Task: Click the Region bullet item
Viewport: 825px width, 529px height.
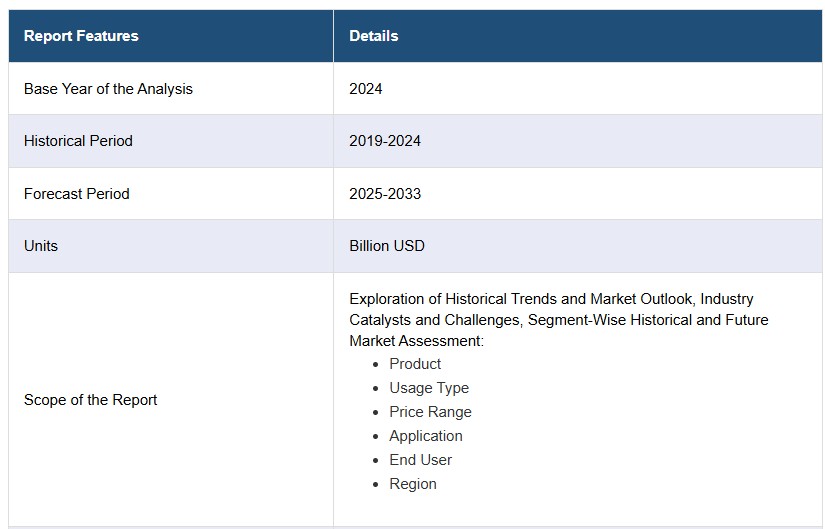Action: point(412,484)
